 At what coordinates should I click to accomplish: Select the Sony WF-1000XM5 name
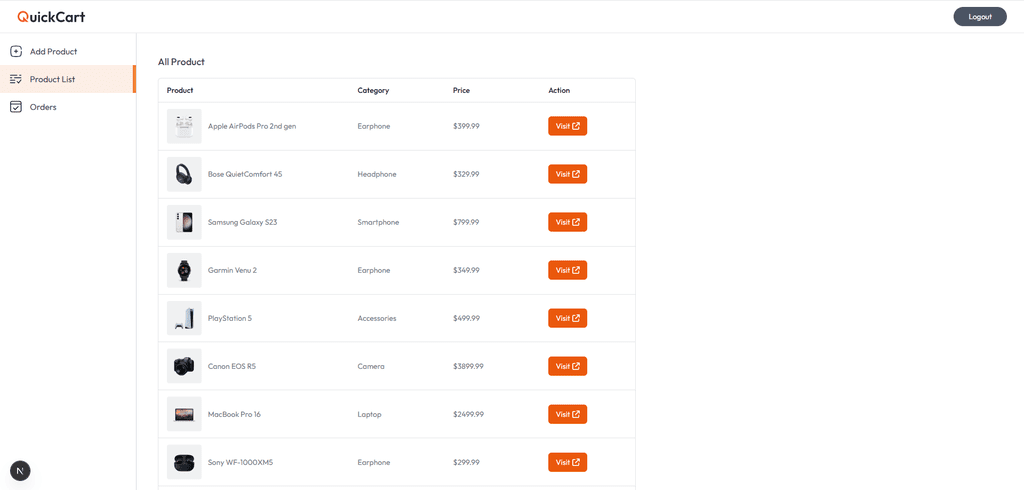240,463
